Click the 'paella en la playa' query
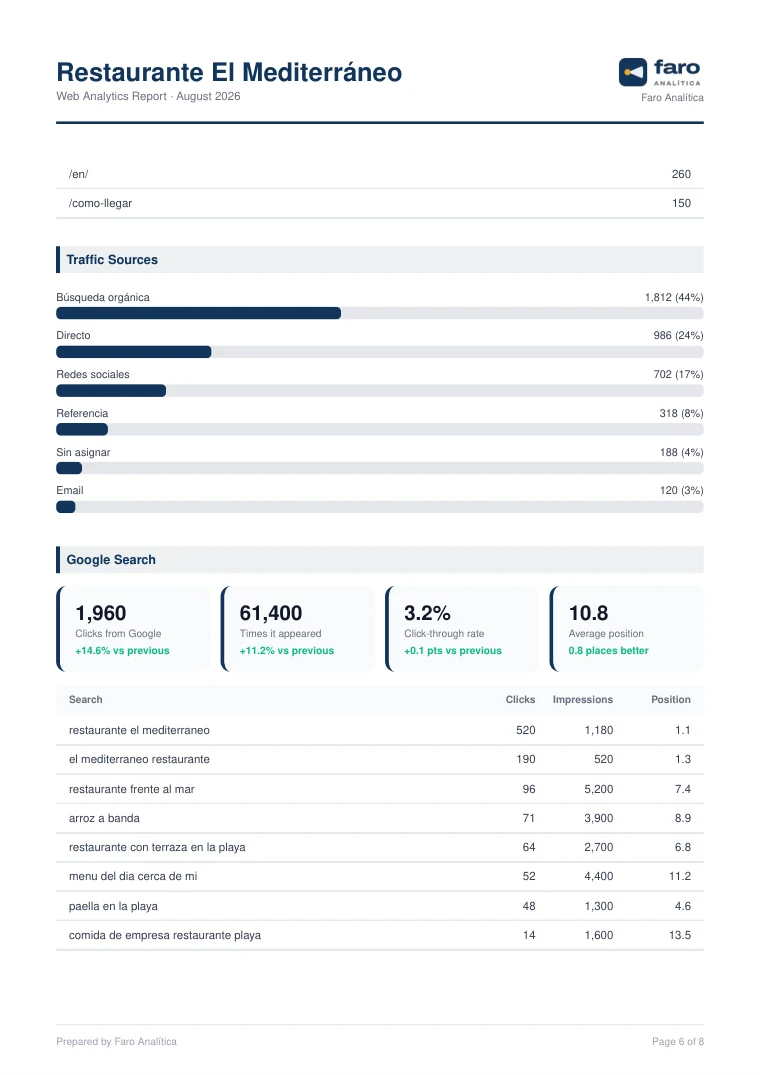The image size is (760, 1075). coord(113,906)
